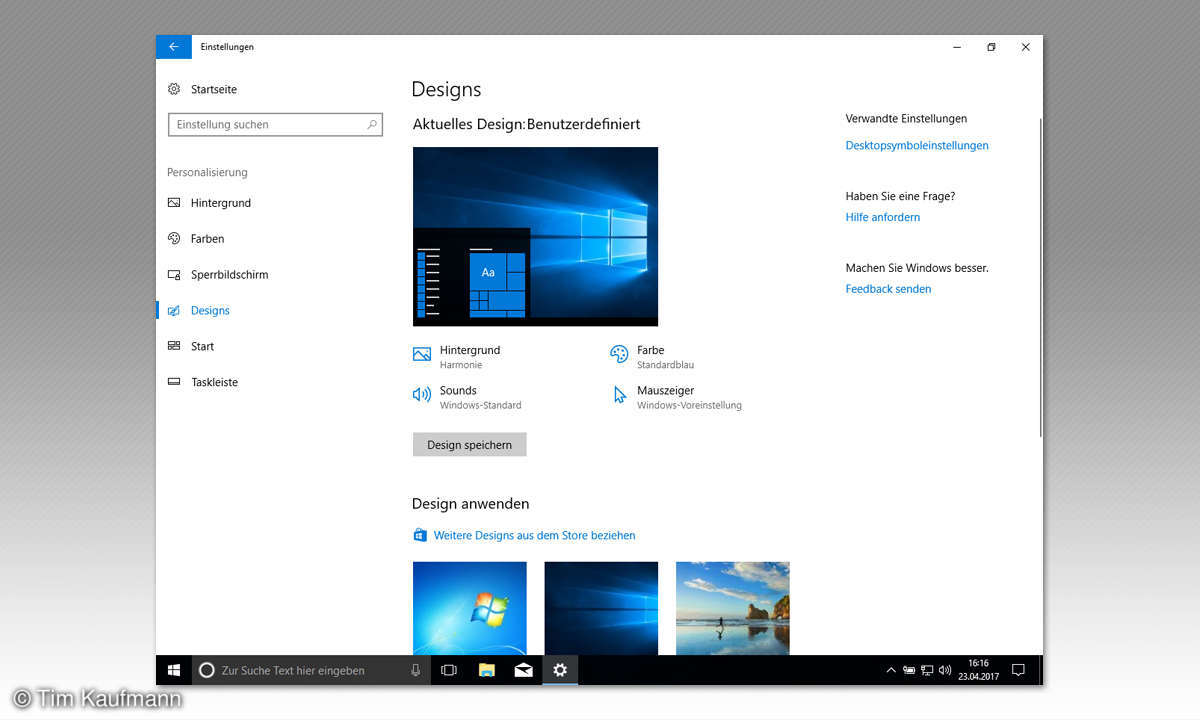The height and width of the screenshot is (720, 1200).
Task: Open File Explorer from taskbar
Action: pos(487,670)
